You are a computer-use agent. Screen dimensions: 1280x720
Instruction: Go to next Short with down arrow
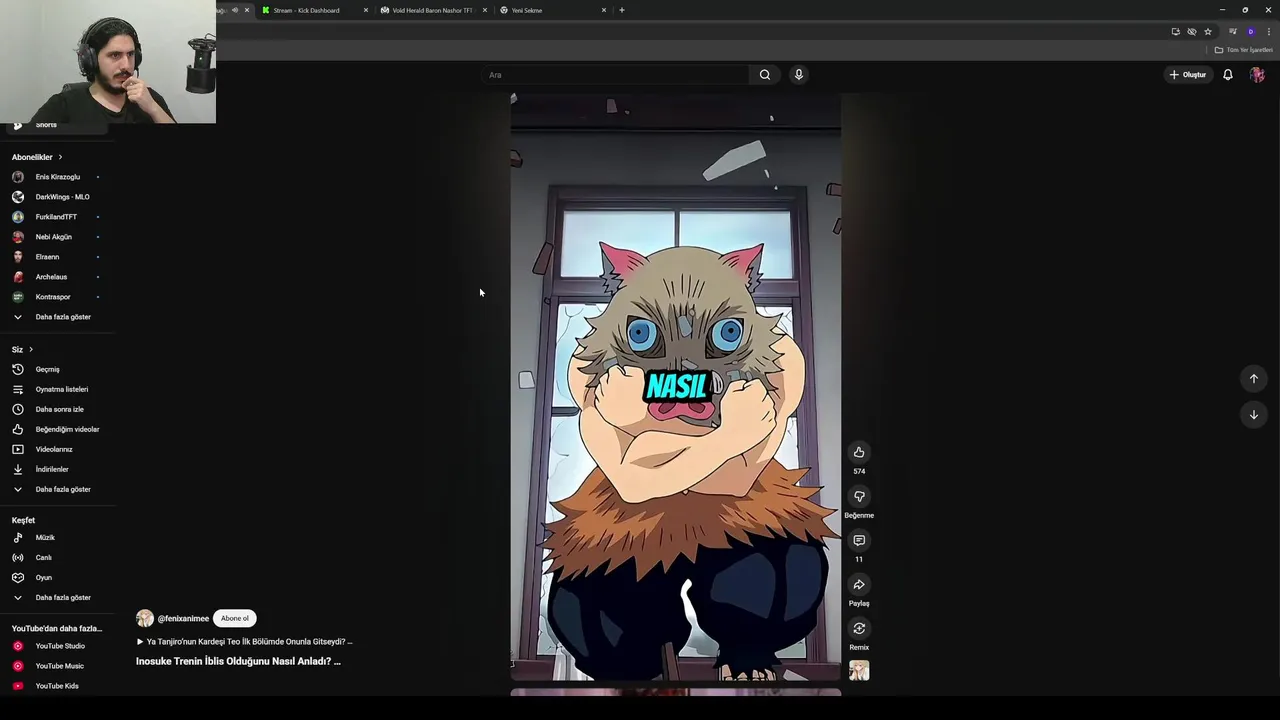pos(1254,415)
